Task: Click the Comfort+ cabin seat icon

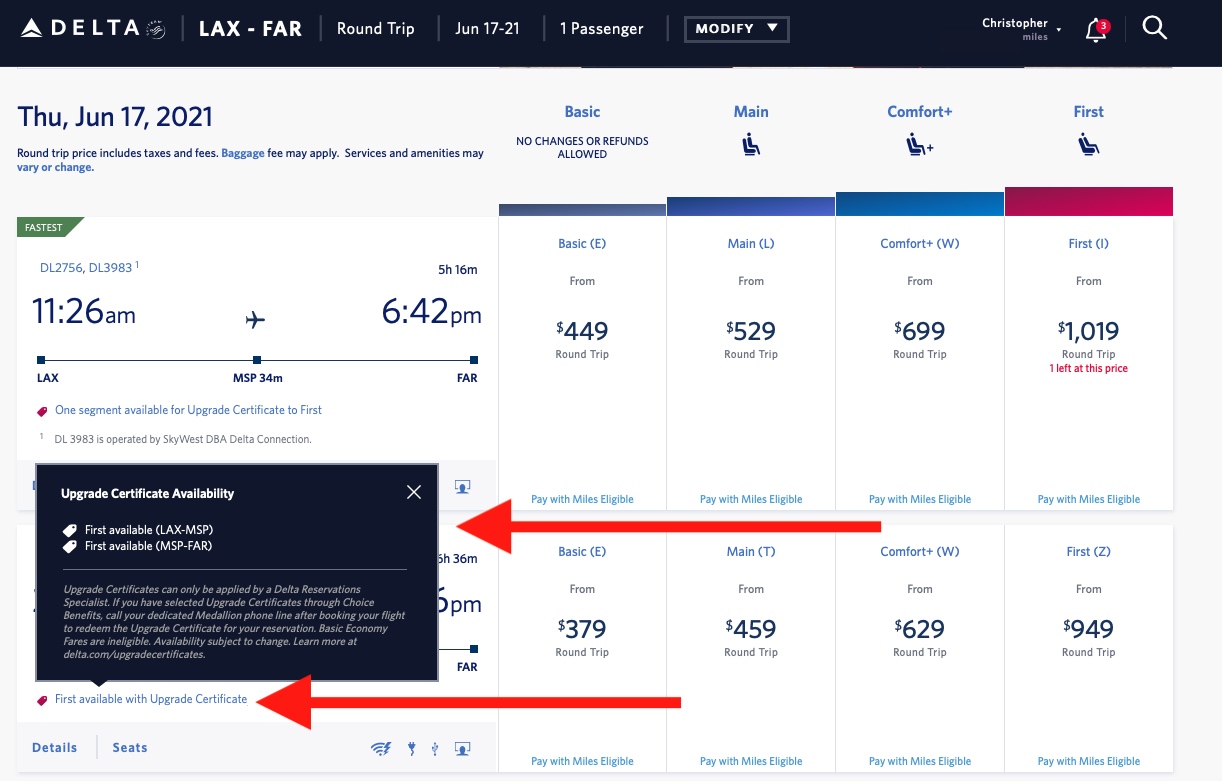Action: click(919, 146)
